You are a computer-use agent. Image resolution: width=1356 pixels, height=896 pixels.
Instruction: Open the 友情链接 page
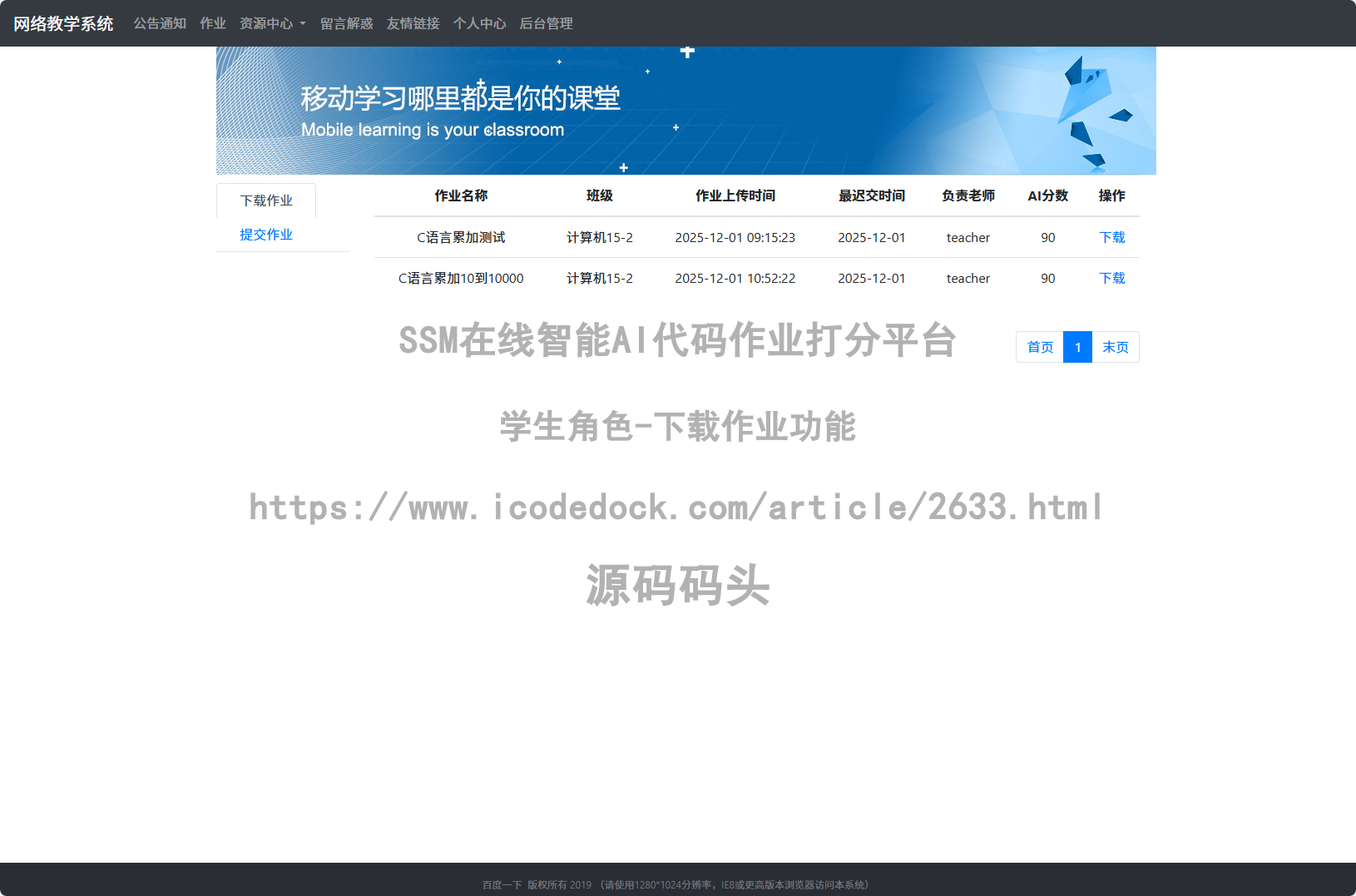click(412, 23)
